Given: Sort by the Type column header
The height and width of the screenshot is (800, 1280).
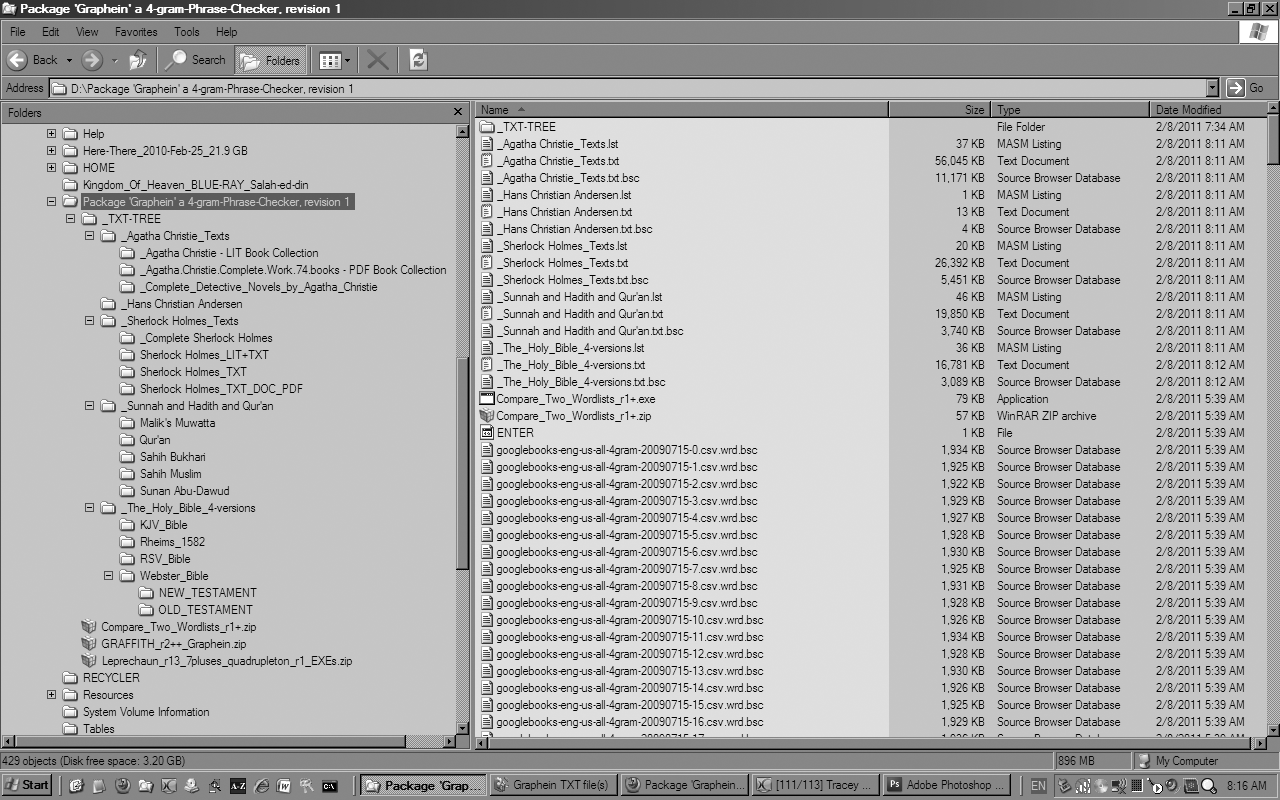Looking at the screenshot, I should coord(1070,109).
